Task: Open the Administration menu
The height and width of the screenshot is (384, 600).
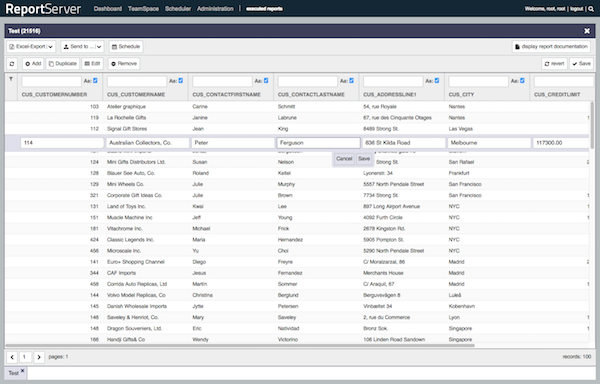Action: click(215, 9)
